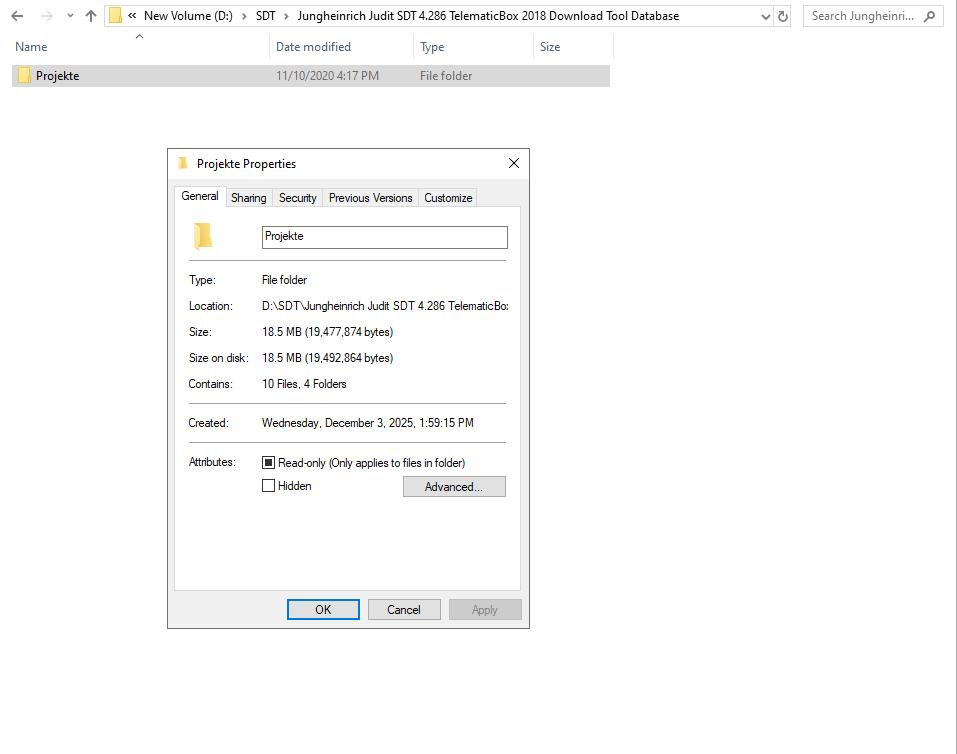Click the 10 Files, 4 Folders text
This screenshot has width=957, height=754.
[304, 384]
